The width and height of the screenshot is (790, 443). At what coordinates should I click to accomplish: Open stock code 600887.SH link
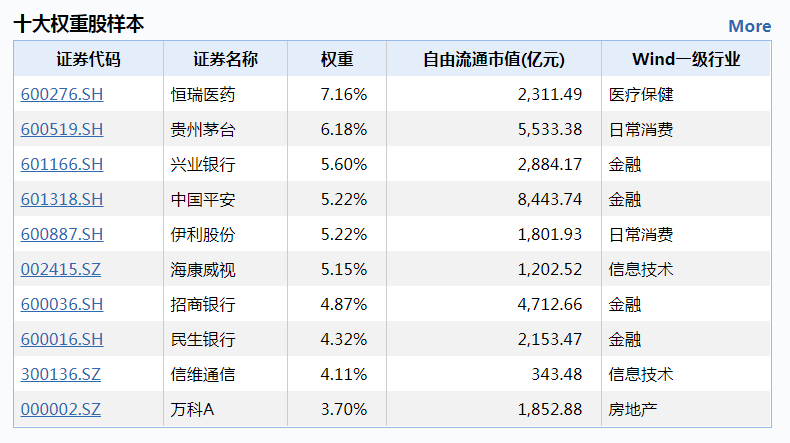(x=62, y=234)
